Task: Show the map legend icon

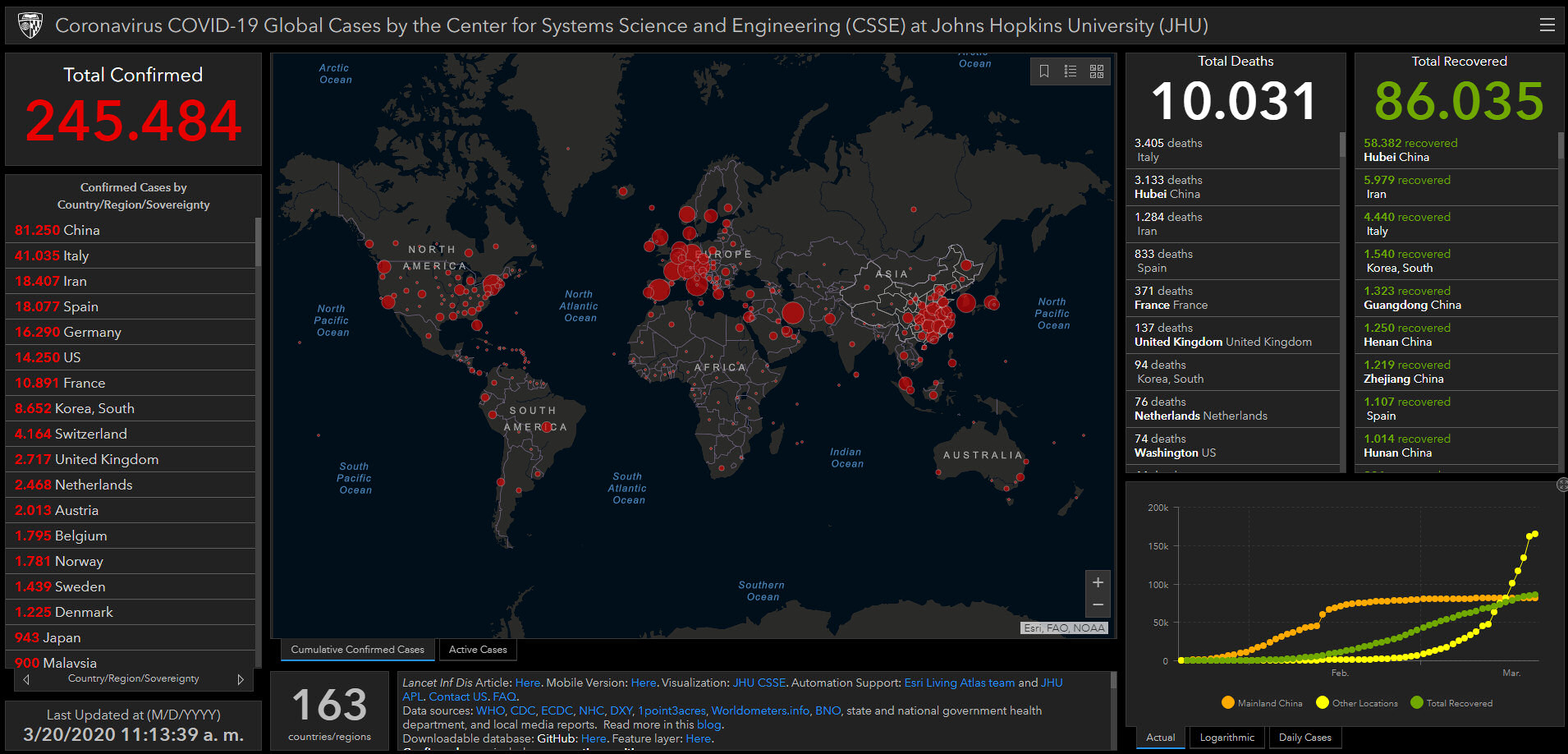Action: (1071, 71)
